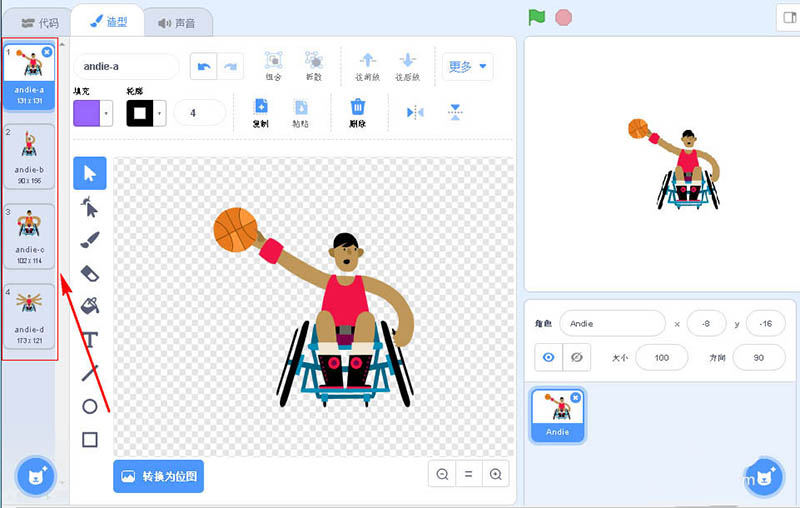The height and width of the screenshot is (508, 800).
Task: Select the andie-a costume thumbnail
Action: (30, 77)
